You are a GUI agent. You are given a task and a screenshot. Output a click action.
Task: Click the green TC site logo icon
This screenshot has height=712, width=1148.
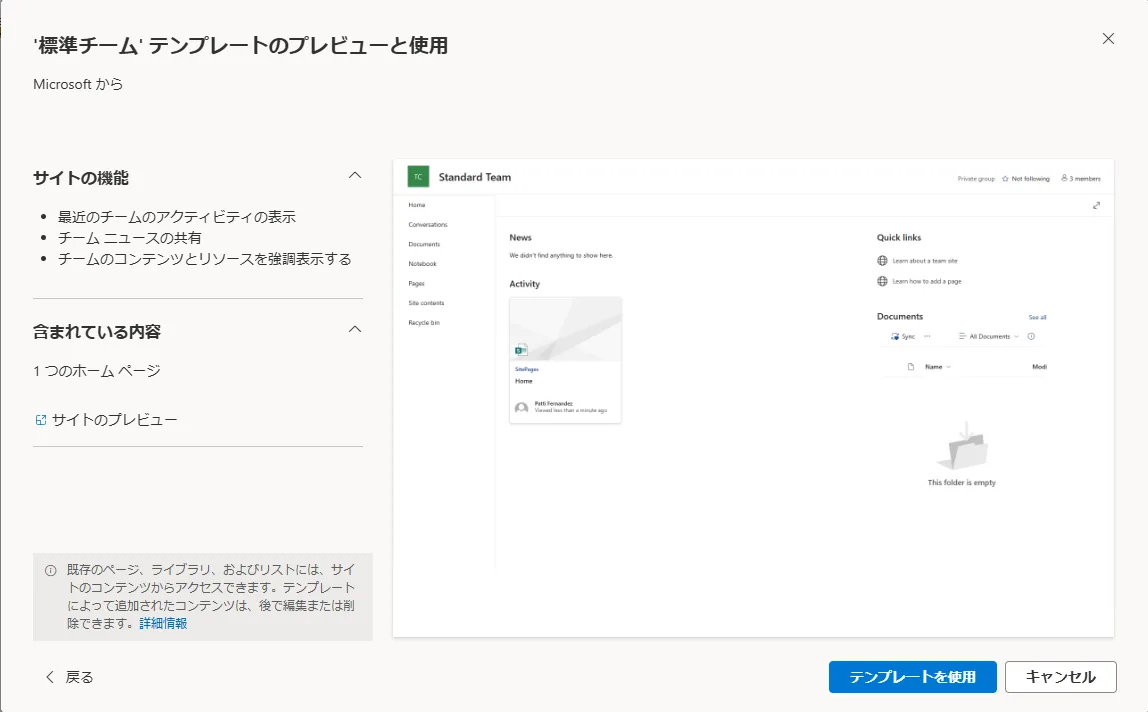[418, 177]
